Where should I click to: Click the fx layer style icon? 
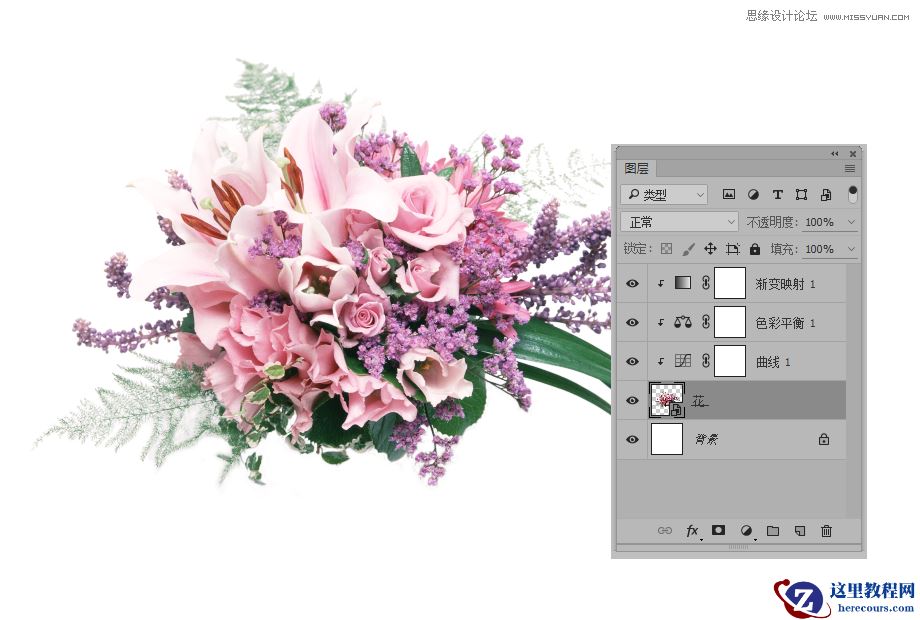click(x=692, y=530)
